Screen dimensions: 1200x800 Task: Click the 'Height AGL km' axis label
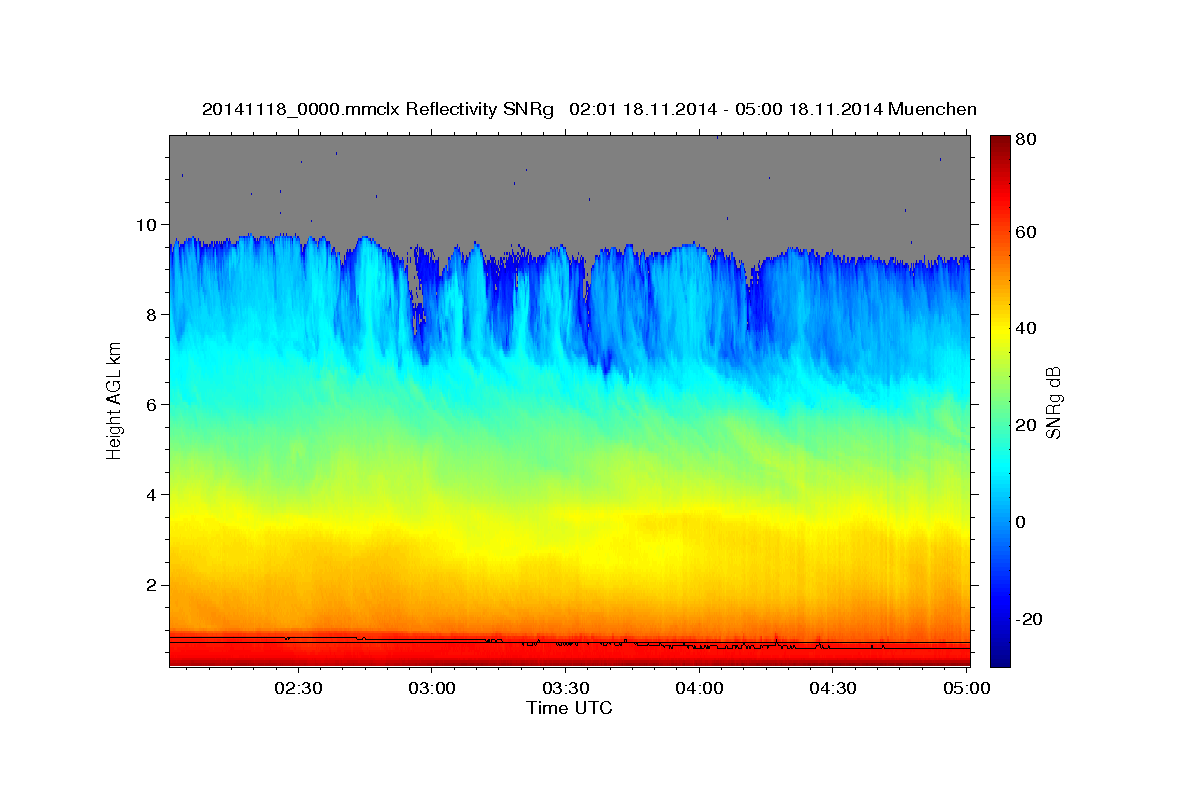[114, 400]
